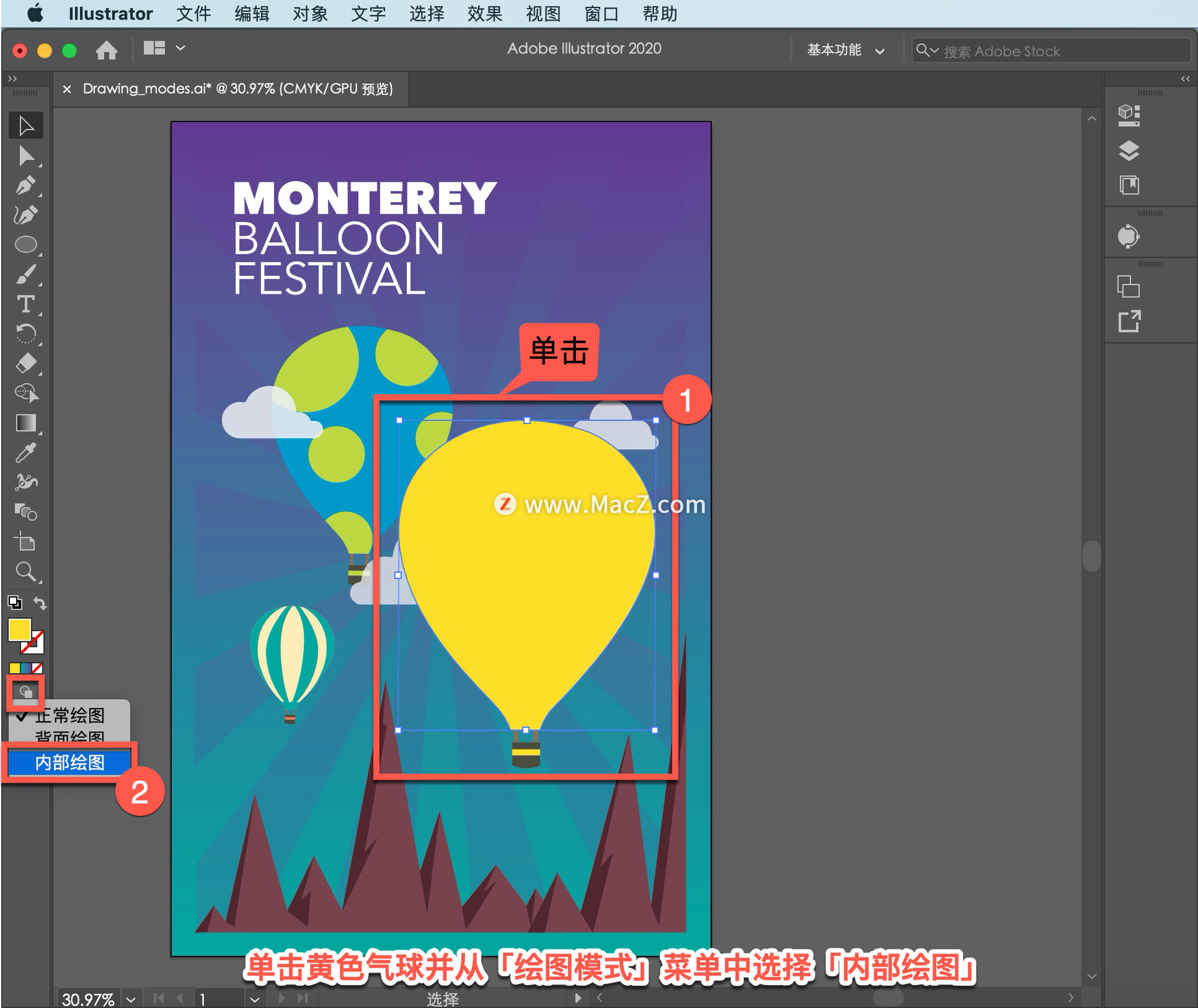Choose 内部绘图 from drawing modes menu
The image size is (1198, 1008).
tap(69, 762)
